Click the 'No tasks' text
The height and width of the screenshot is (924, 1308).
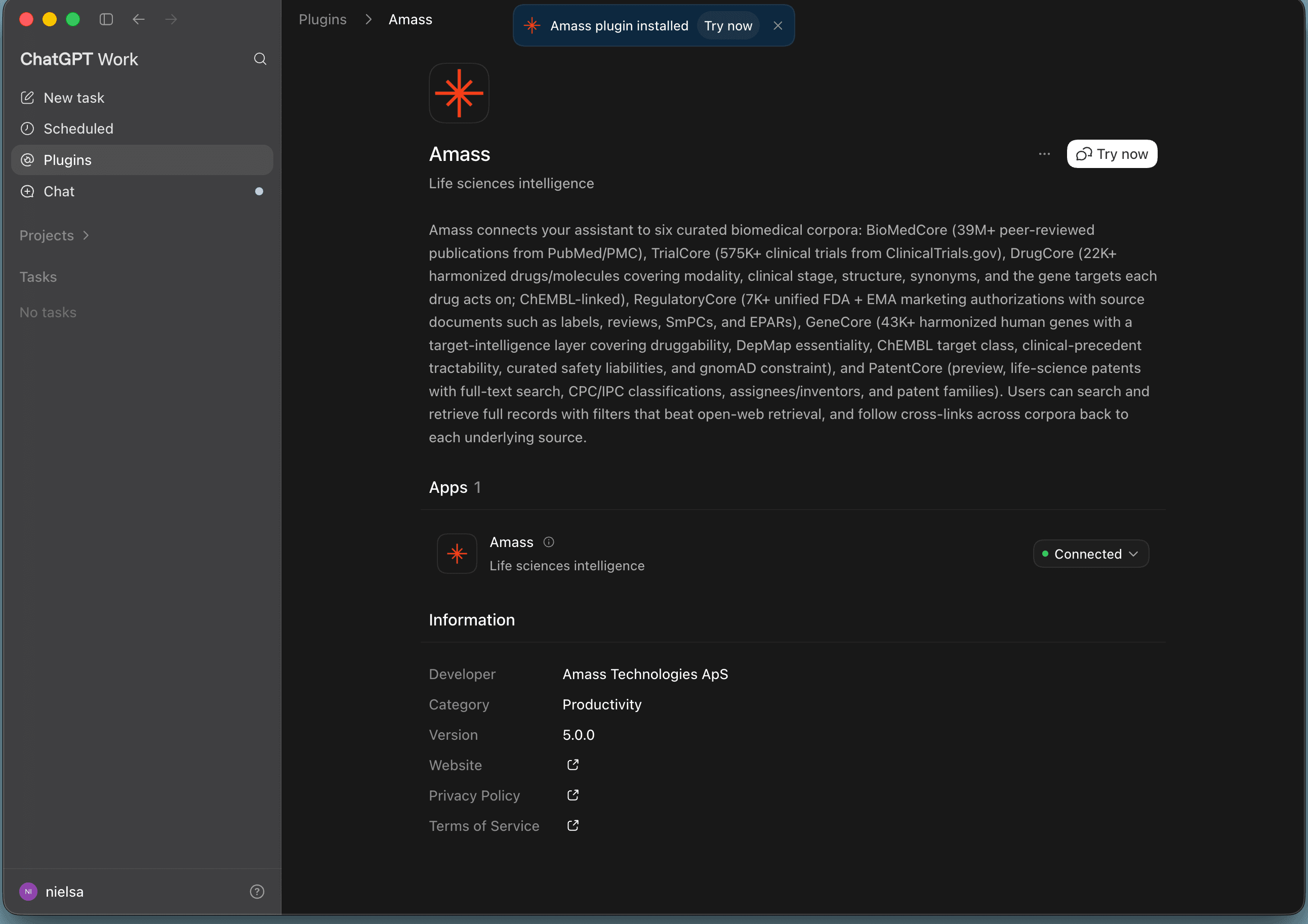pyautogui.click(x=48, y=312)
